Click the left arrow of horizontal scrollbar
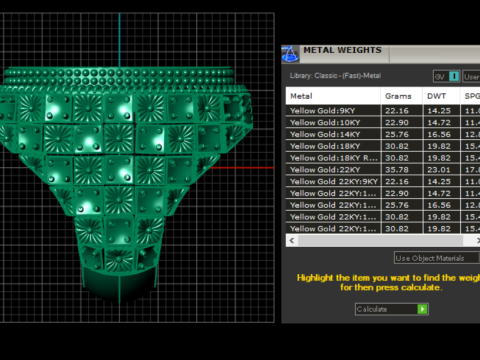Viewport: 480px width, 360px height. [292, 240]
